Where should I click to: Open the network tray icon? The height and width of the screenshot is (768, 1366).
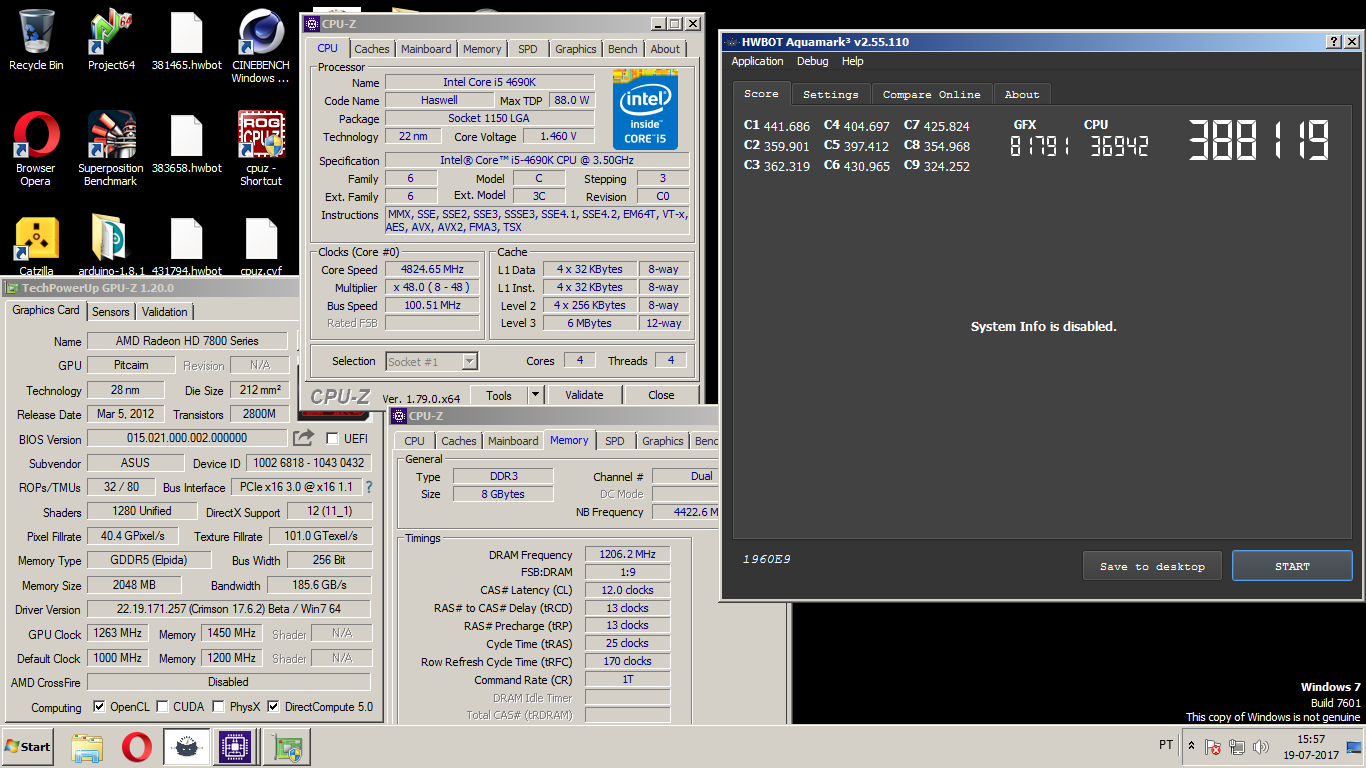[x=1237, y=747]
